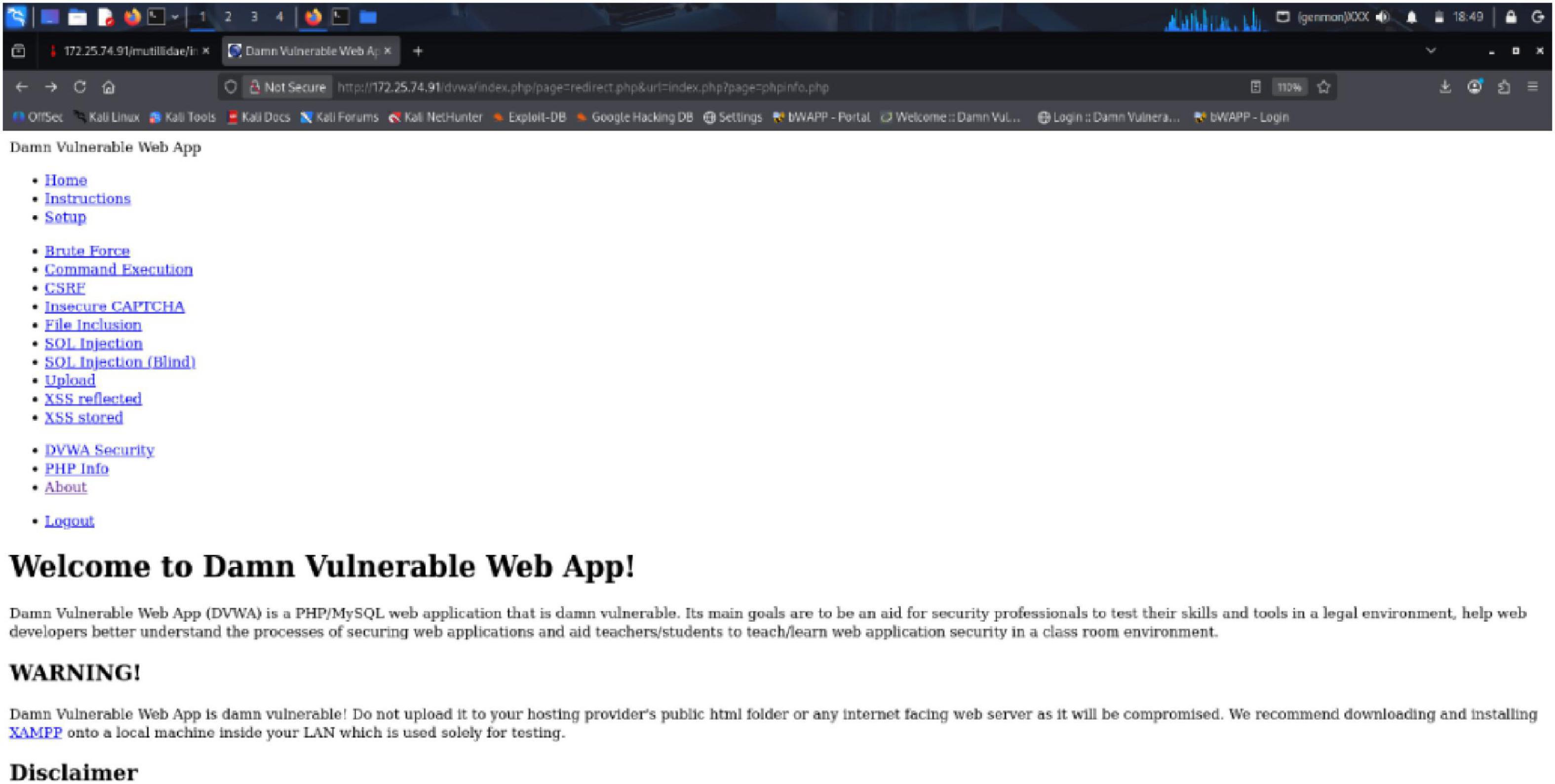The height and width of the screenshot is (784, 1555).
Task: Open the text editor launcher in panel
Action: [x=106, y=17]
